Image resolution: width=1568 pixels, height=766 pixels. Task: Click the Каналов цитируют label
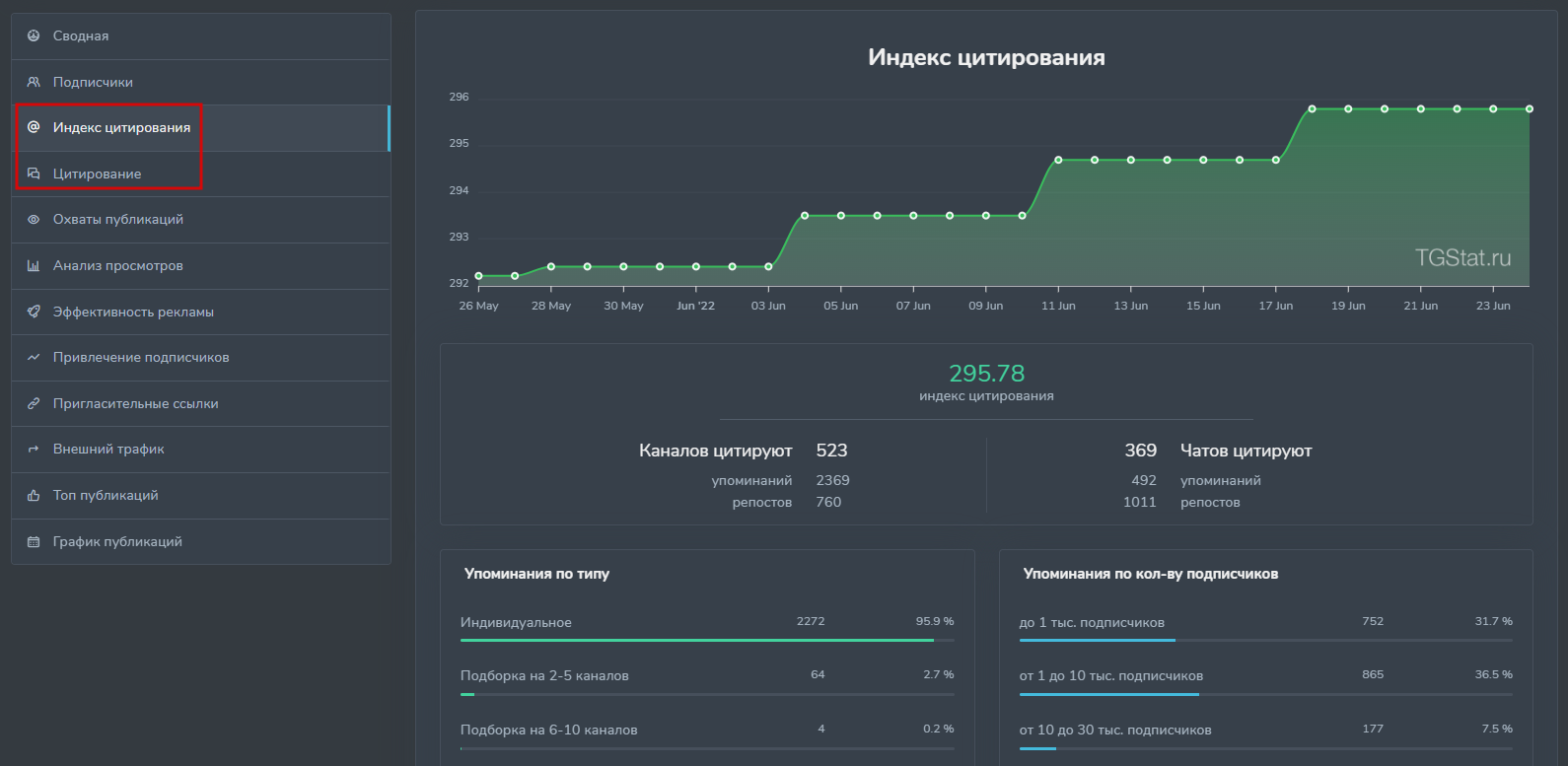click(x=716, y=451)
